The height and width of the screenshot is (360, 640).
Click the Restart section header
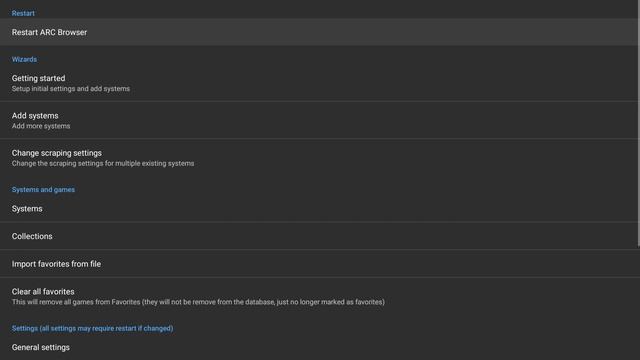23,13
